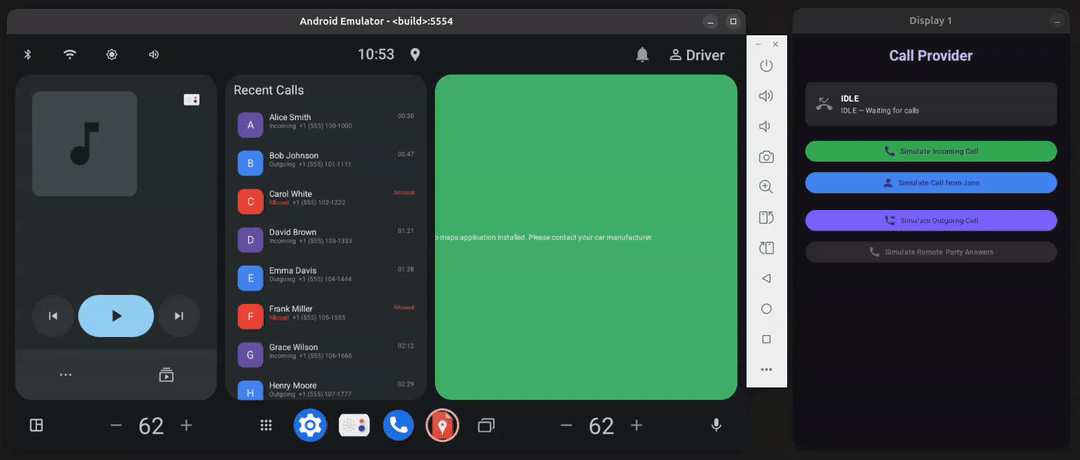The height and width of the screenshot is (460, 1080).
Task: Decrease driver-side (left) temperature with minus
Action: pos(116,426)
